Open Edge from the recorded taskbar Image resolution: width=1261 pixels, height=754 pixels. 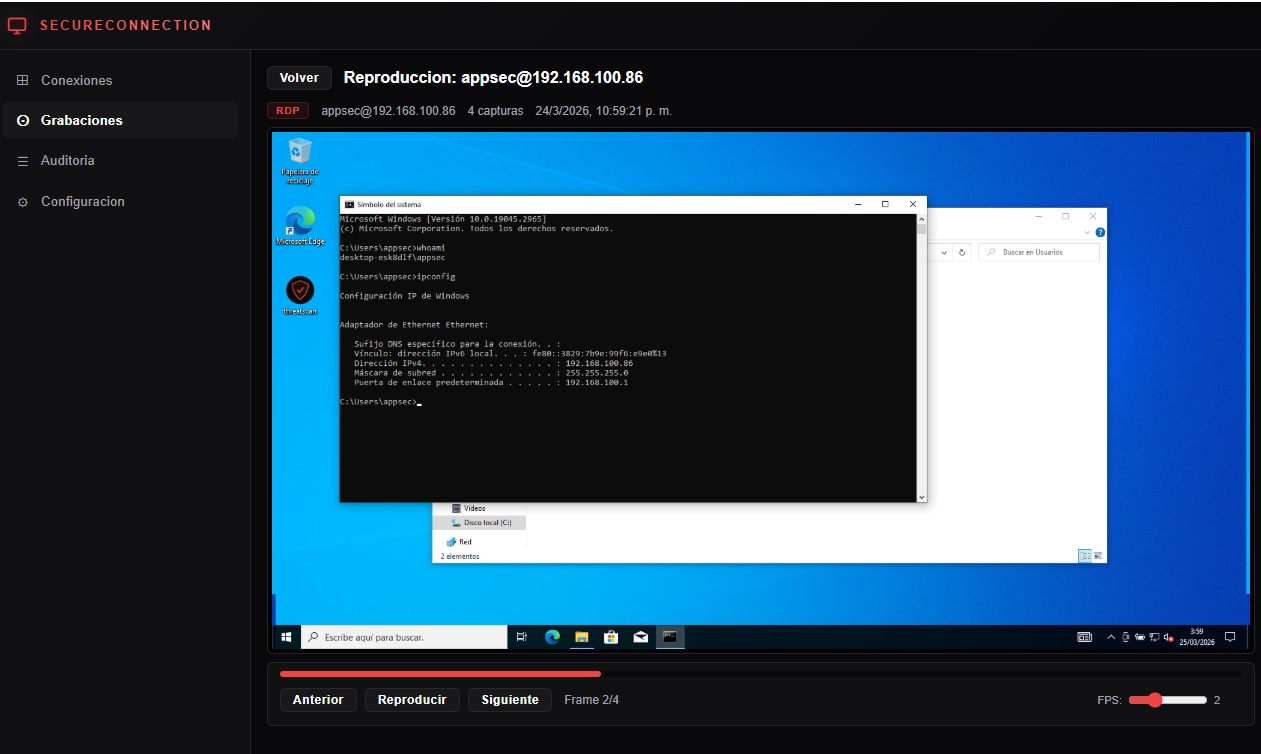pos(552,637)
